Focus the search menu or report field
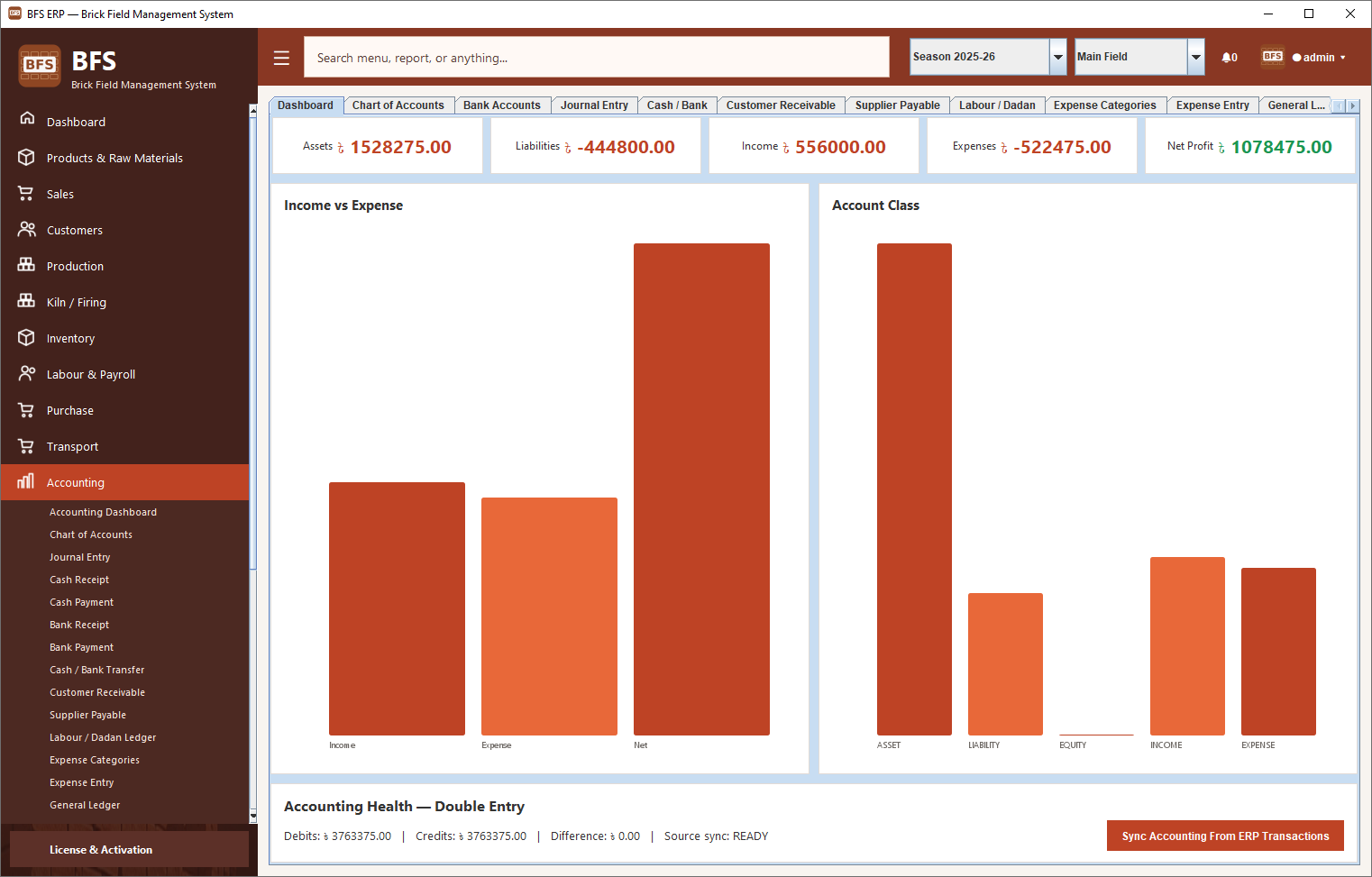1372x877 pixels. pos(597,57)
